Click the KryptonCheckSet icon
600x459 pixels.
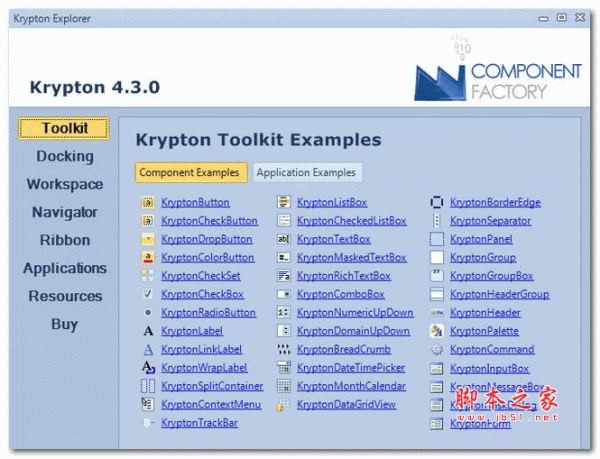[148, 276]
